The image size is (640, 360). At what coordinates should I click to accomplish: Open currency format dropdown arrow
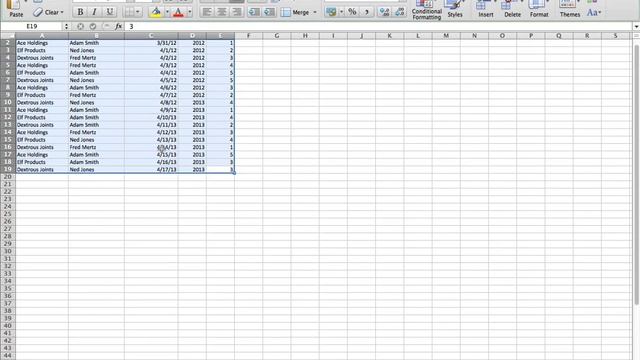point(342,12)
